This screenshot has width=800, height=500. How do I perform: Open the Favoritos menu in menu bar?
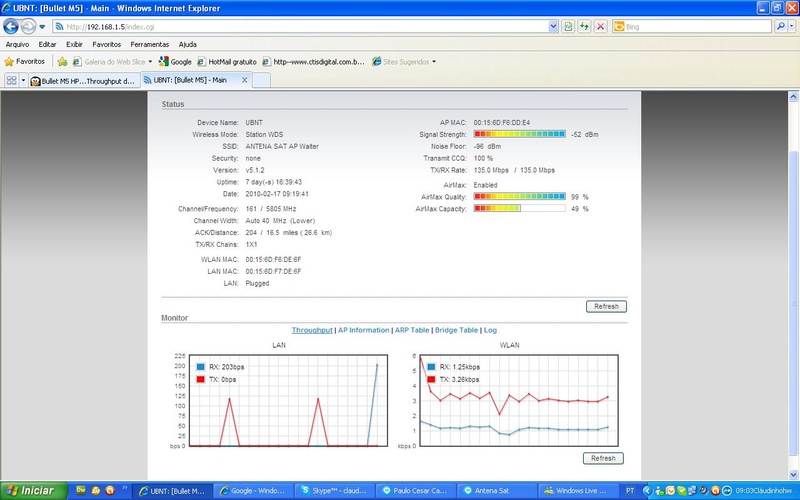[x=107, y=44]
